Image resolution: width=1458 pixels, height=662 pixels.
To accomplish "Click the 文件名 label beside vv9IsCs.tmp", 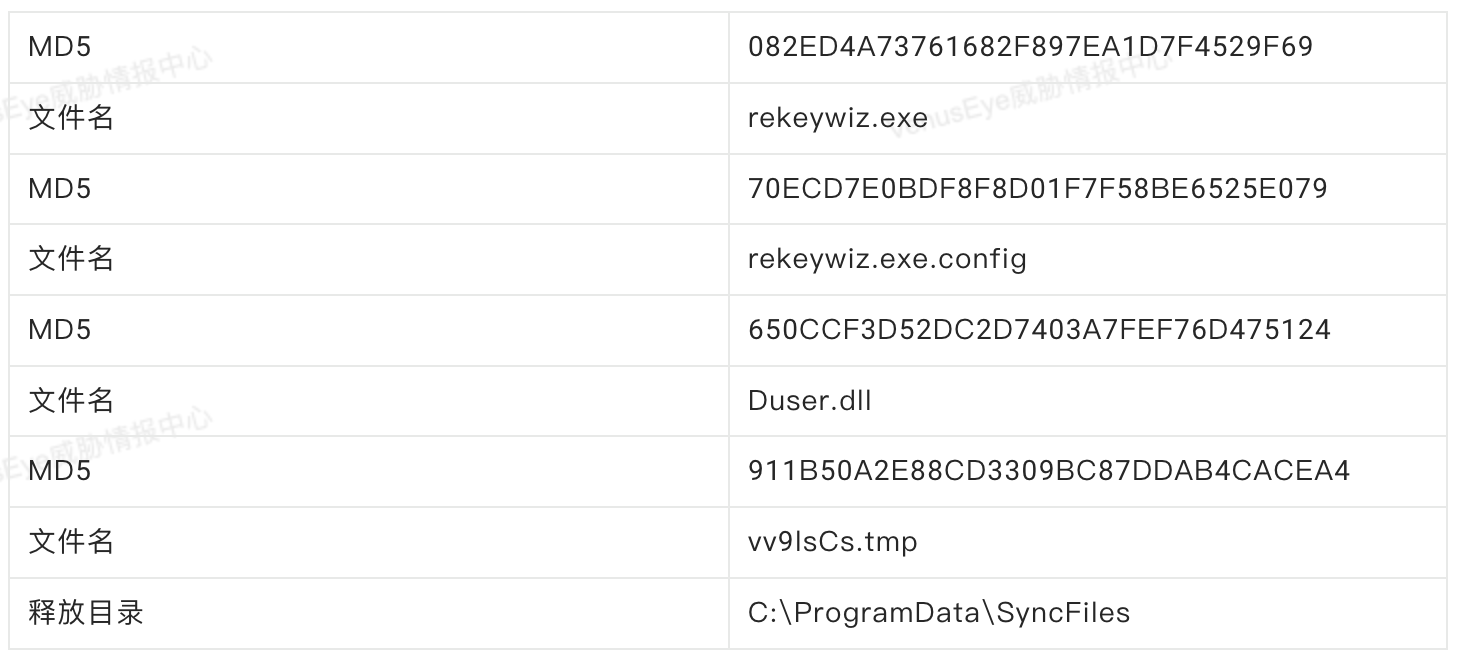I will [71, 542].
